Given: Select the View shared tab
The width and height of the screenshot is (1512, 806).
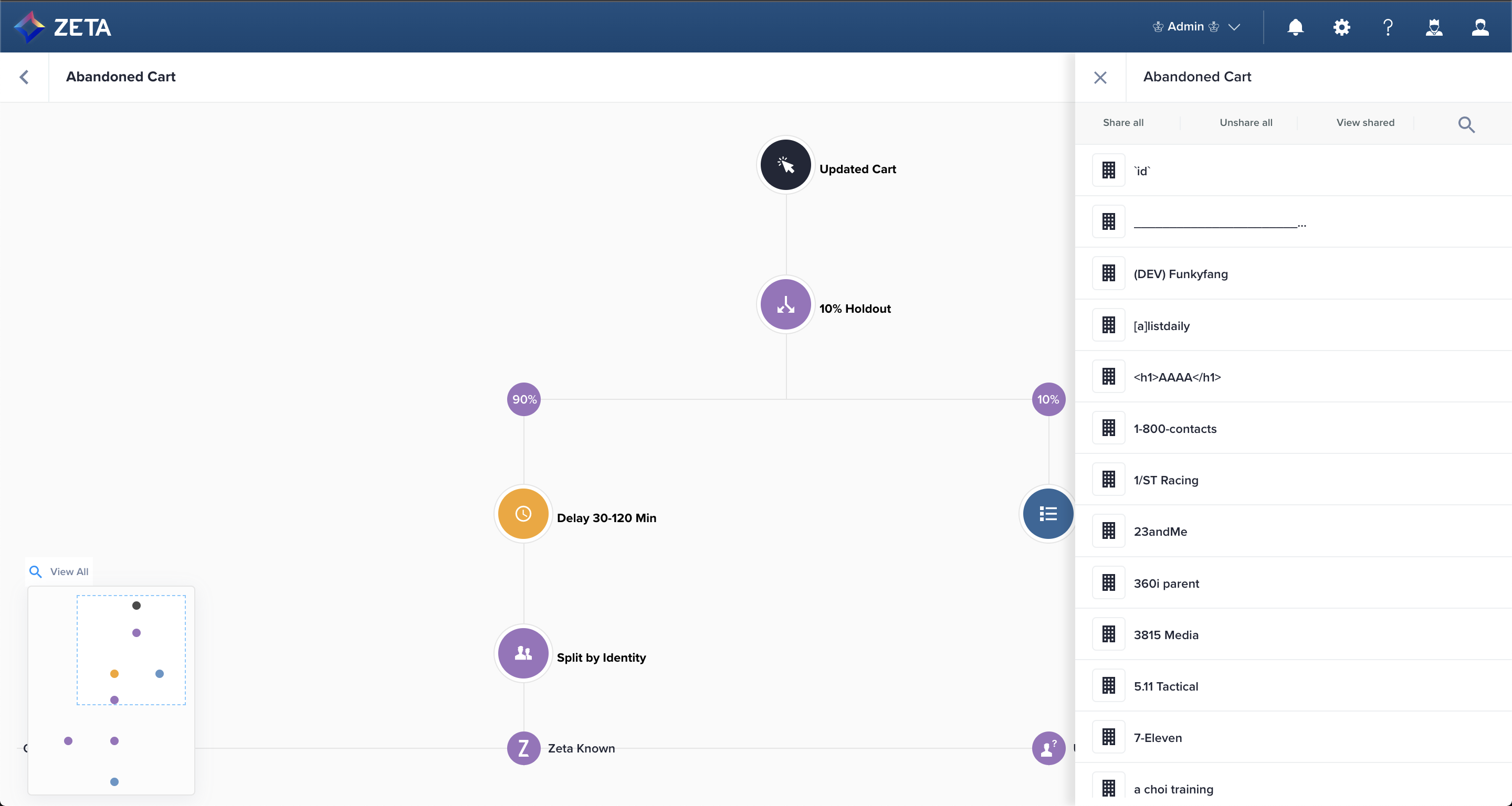Looking at the screenshot, I should [x=1365, y=123].
